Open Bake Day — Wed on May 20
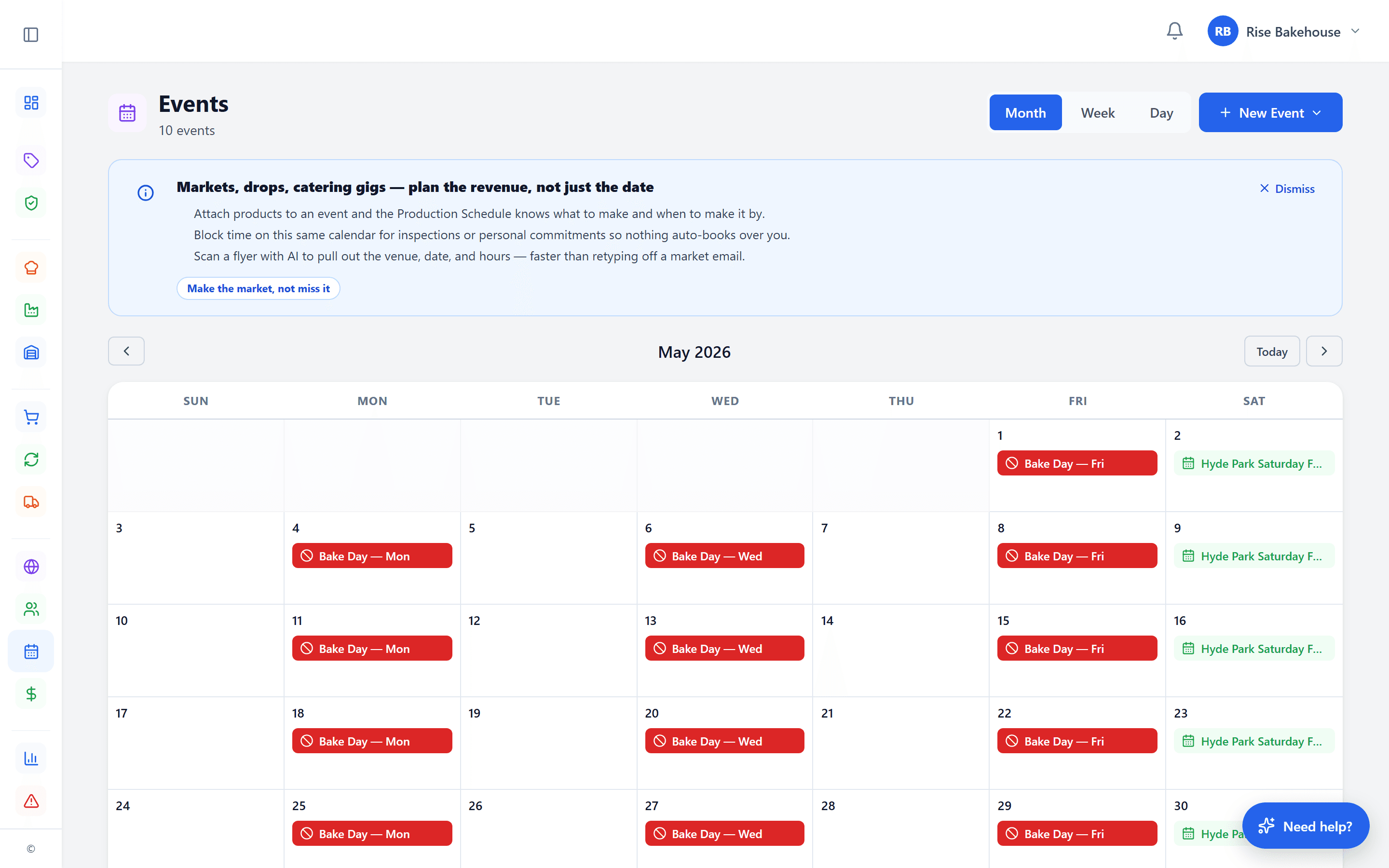The image size is (1389, 868). point(724,741)
